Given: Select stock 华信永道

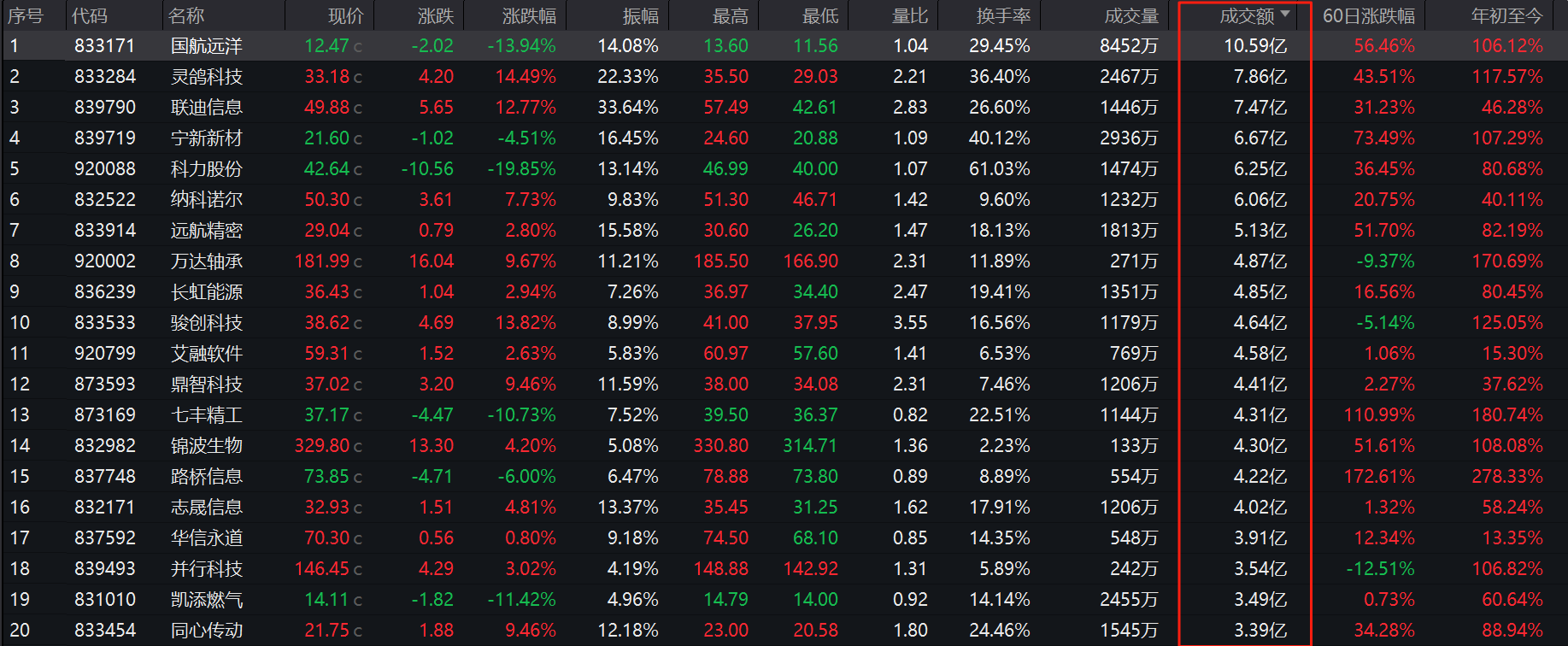Looking at the screenshot, I should point(207,538).
